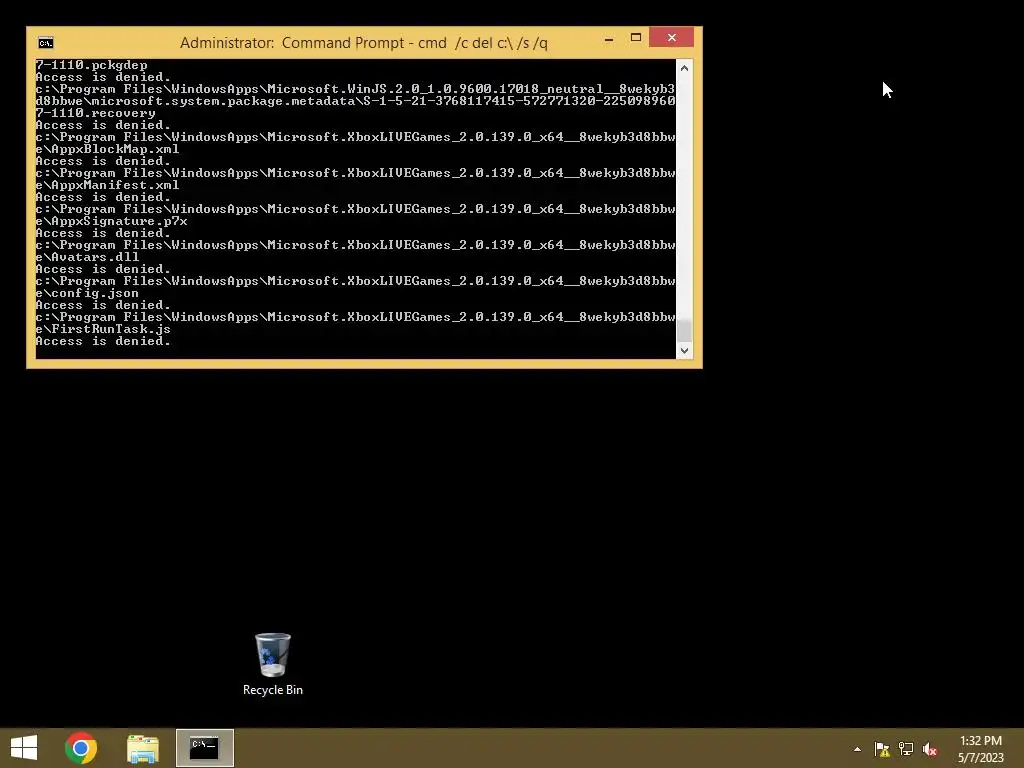The image size is (1024, 768).
Task: Open the network status tray icon
Action: click(906, 749)
